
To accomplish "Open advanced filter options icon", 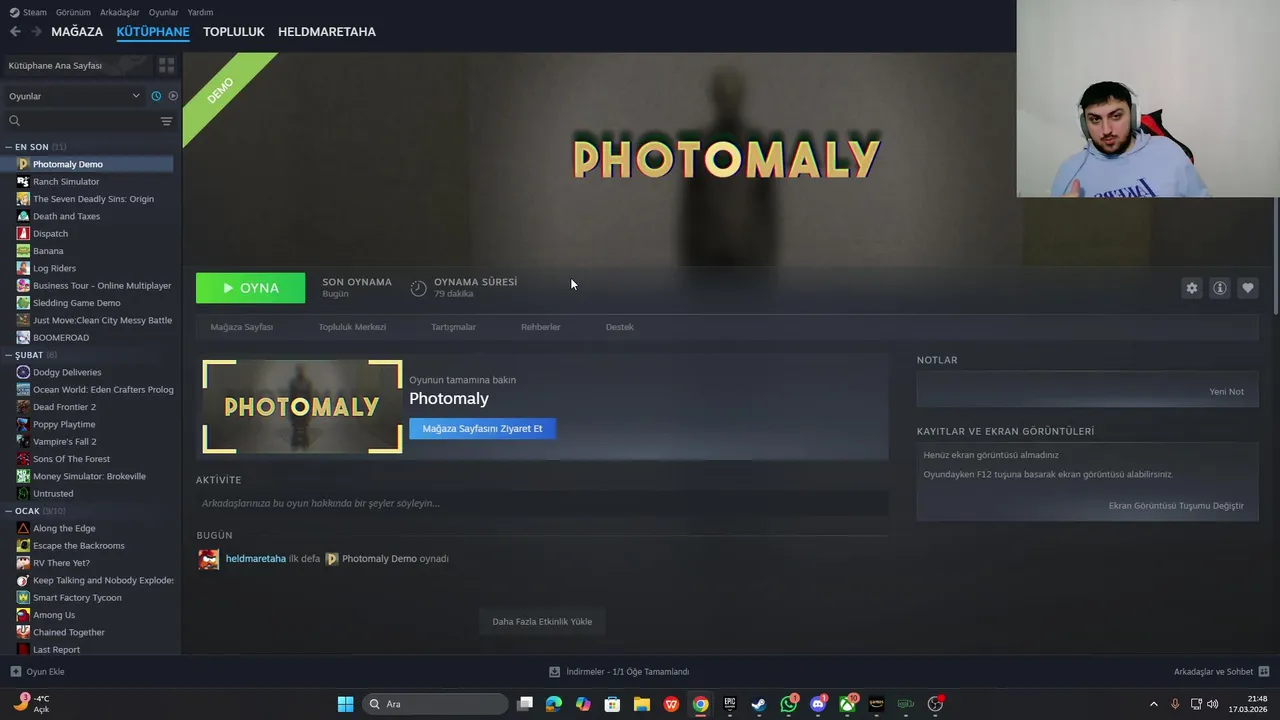I will pos(166,121).
